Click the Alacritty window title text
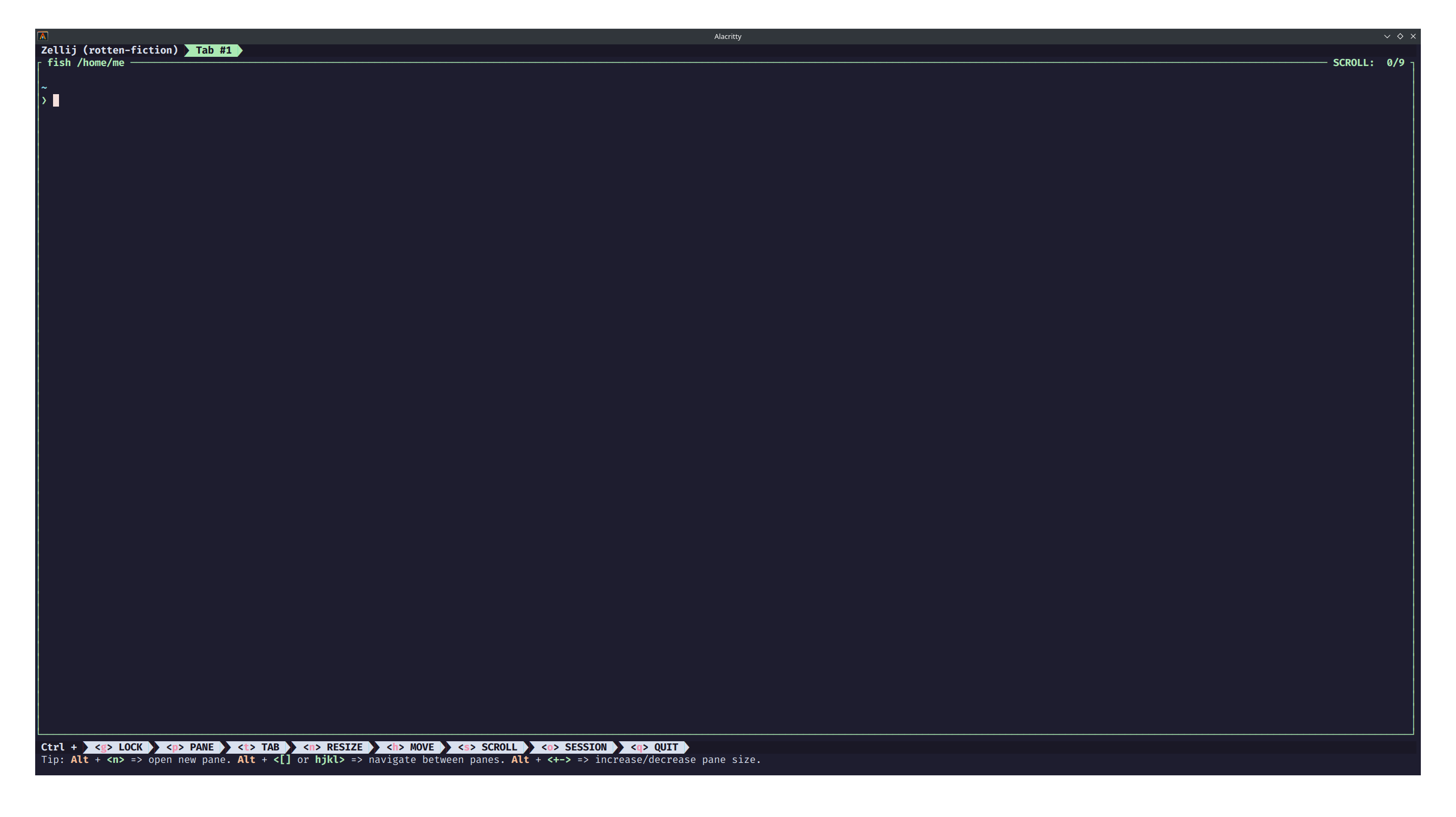This screenshot has height=817, width=1456. [x=727, y=36]
